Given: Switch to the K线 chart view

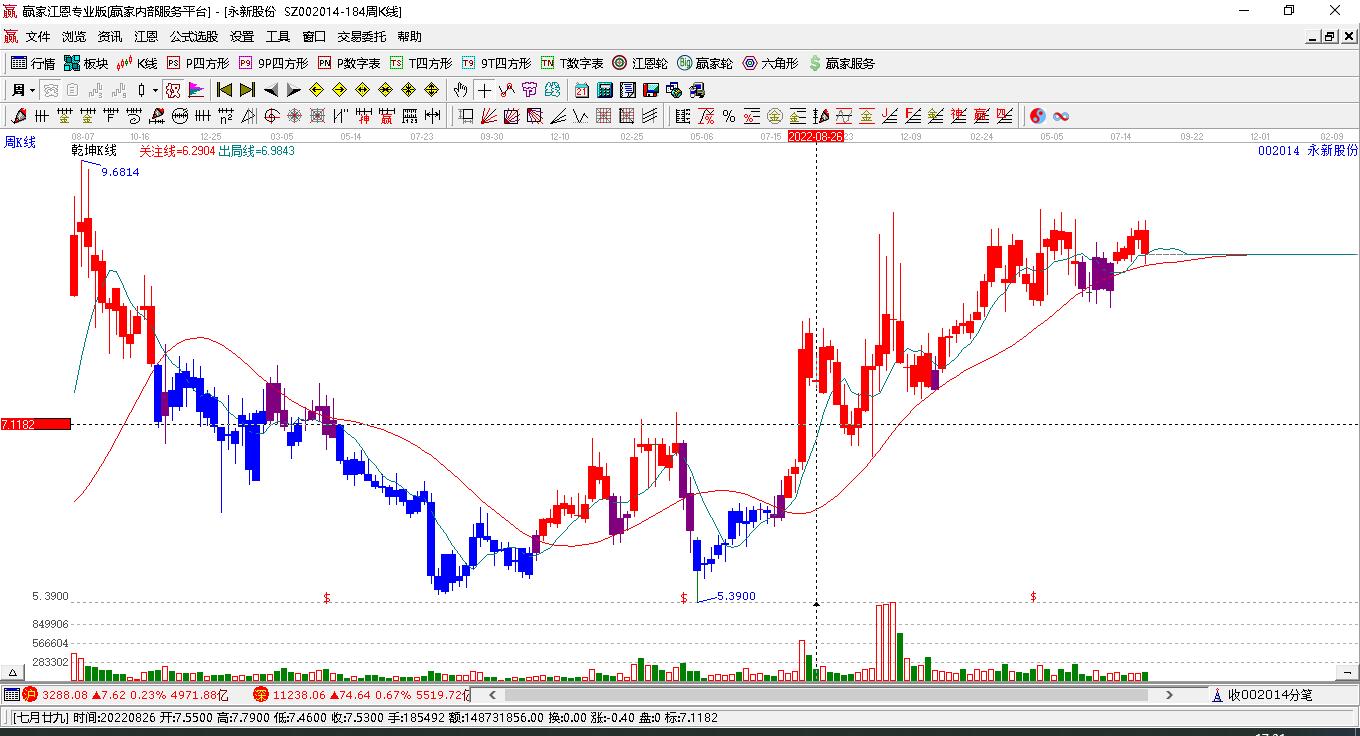Looking at the screenshot, I should 138,63.
